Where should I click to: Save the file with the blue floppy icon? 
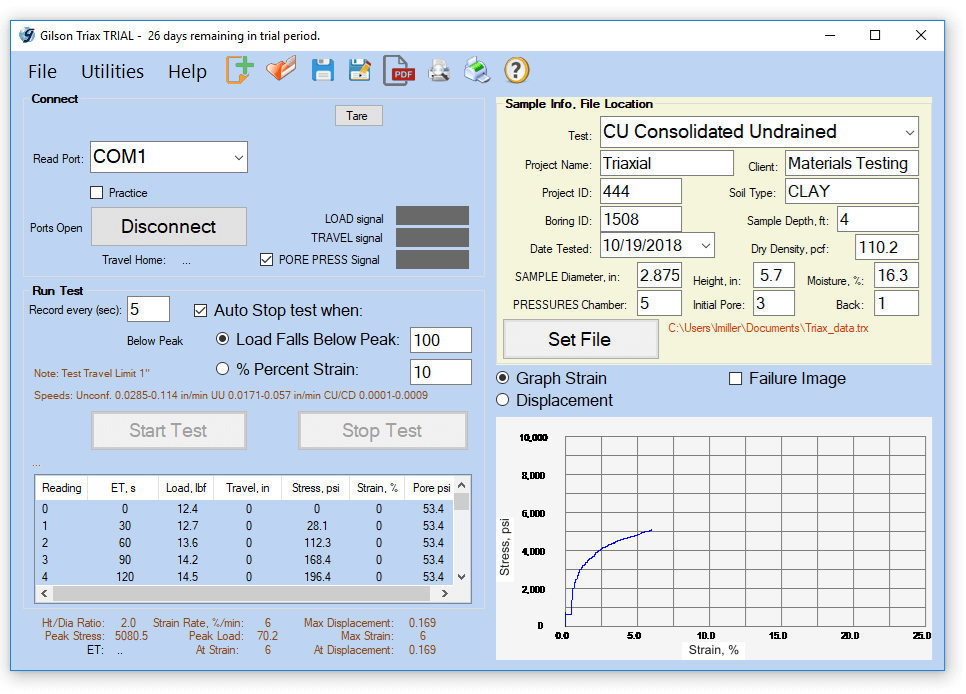click(322, 70)
